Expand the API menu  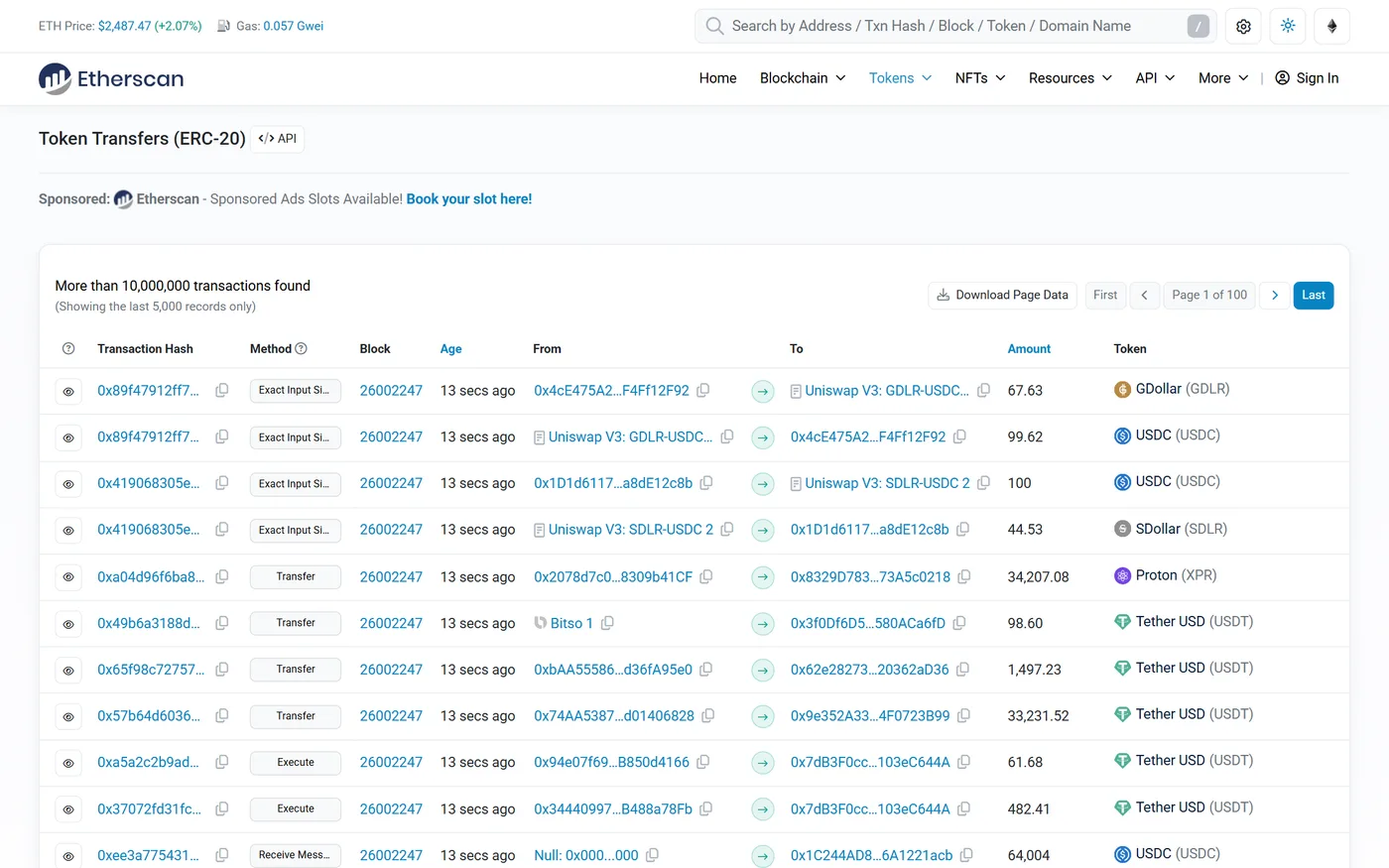click(x=1155, y=78)
